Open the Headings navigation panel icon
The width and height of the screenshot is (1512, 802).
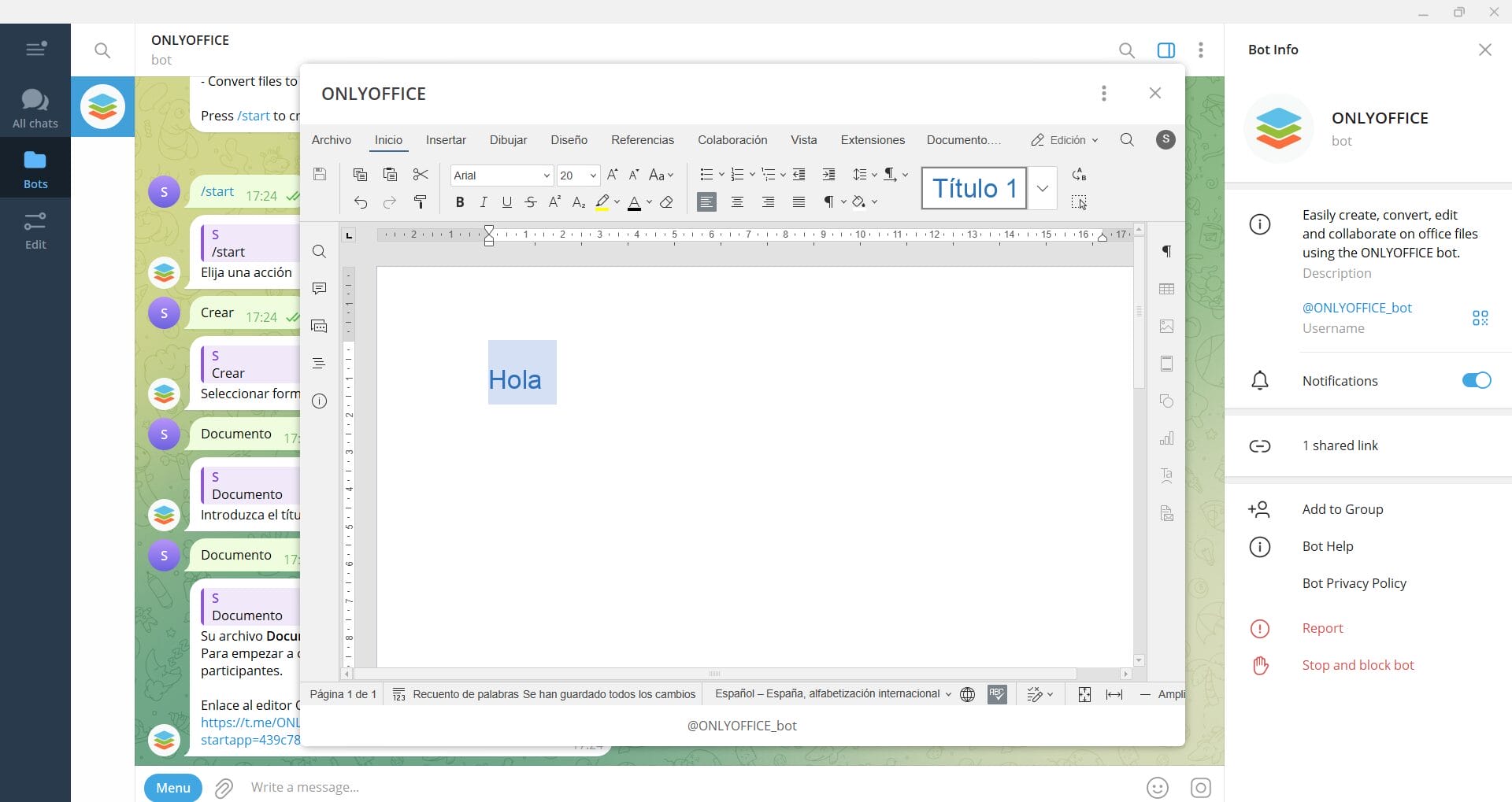coord(319,364)
